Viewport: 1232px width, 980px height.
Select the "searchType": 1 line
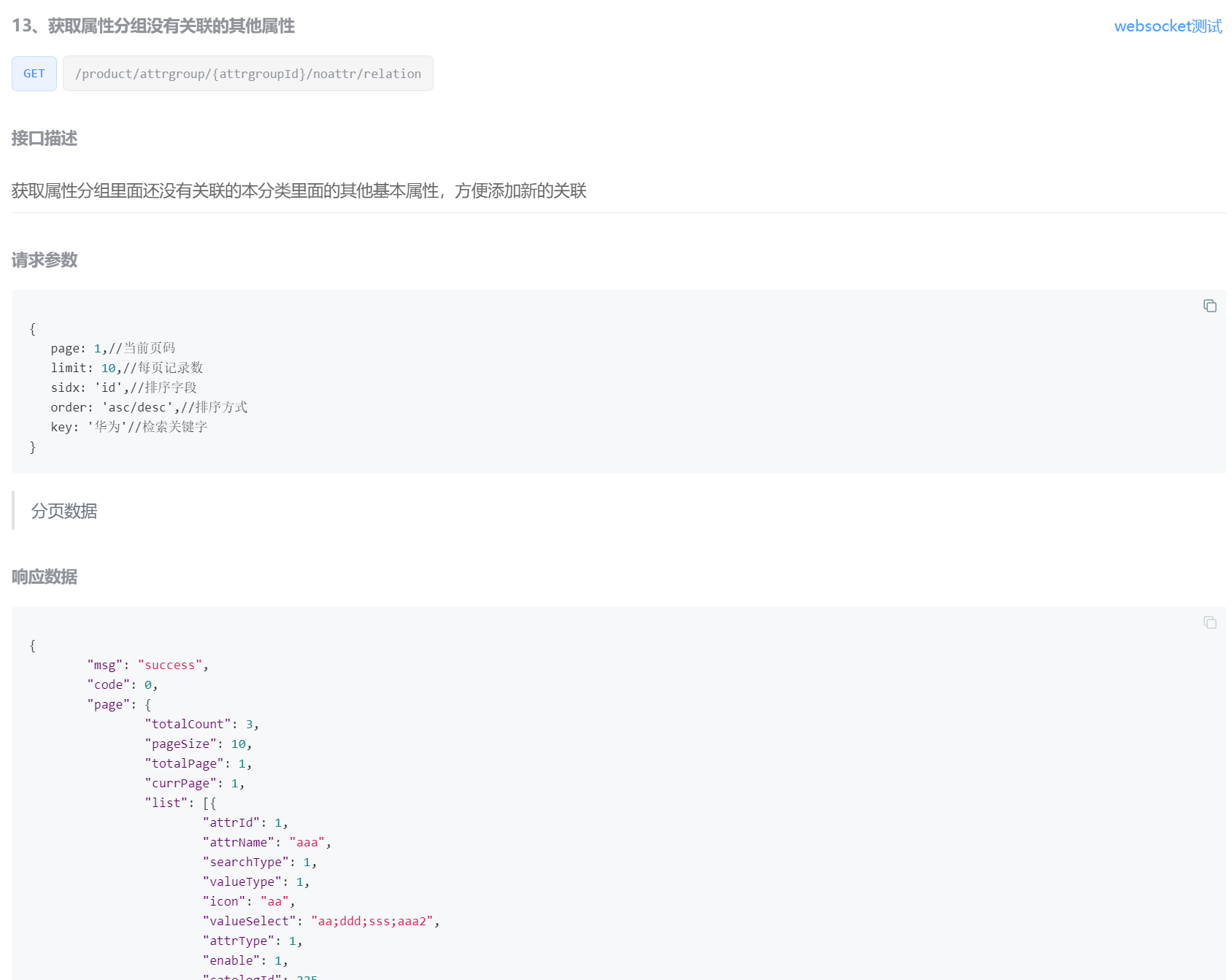click(260, 862)
